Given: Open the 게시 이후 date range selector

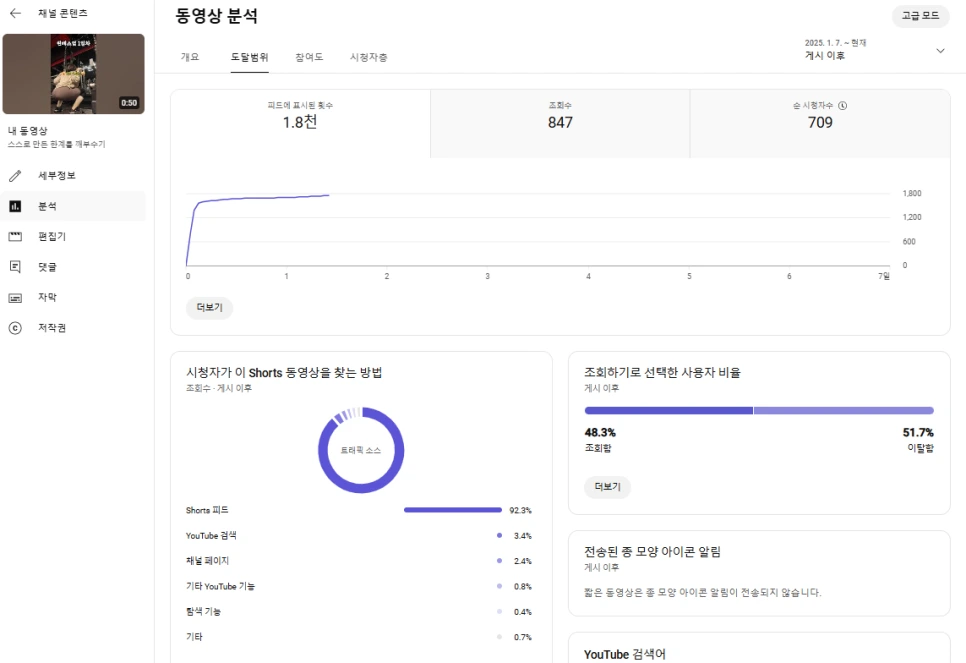Looking at the screenshot, I should (x=874, y=49).
